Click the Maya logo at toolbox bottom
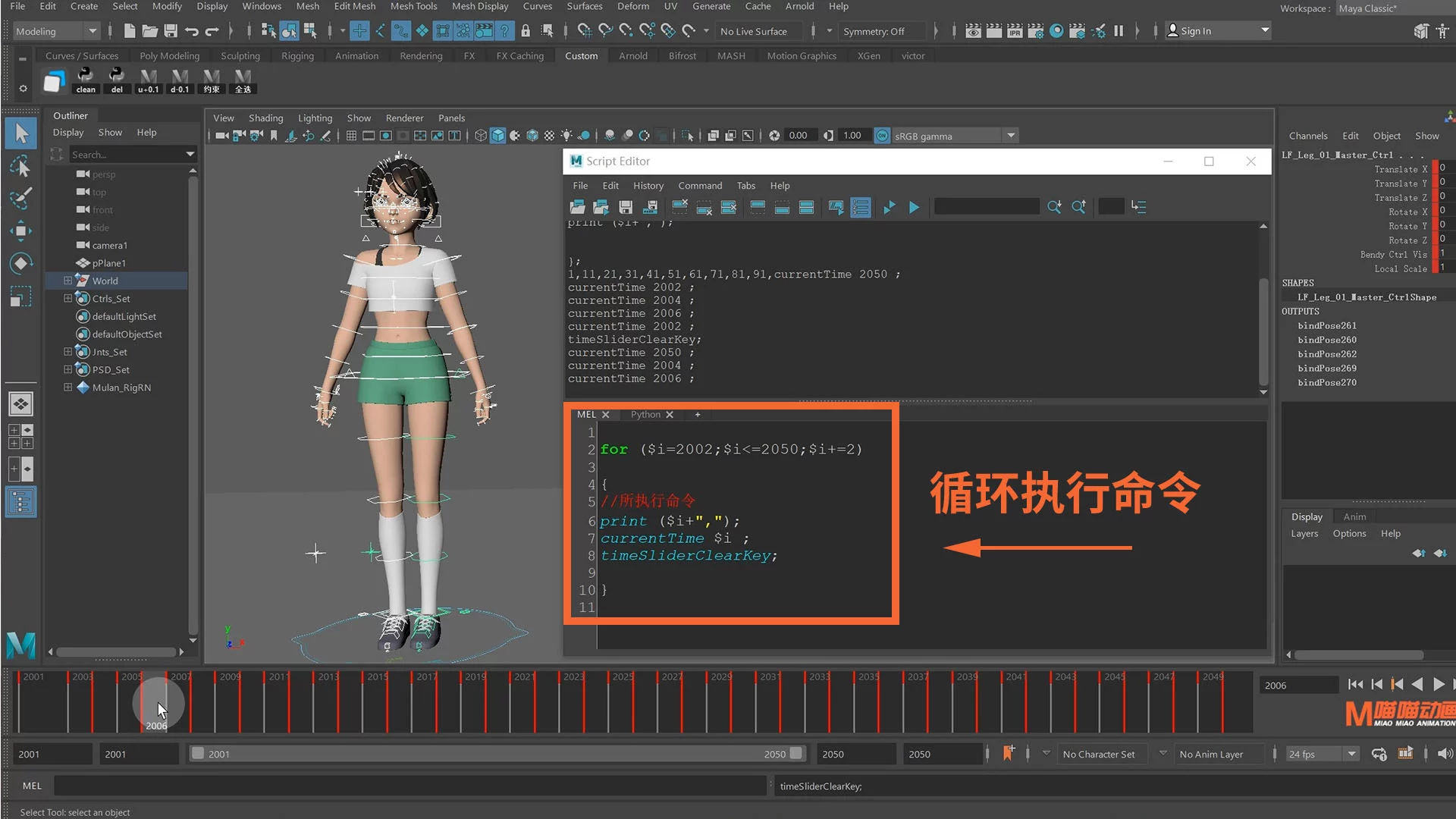The image size is (1456, 819). [x=20, y=645]
